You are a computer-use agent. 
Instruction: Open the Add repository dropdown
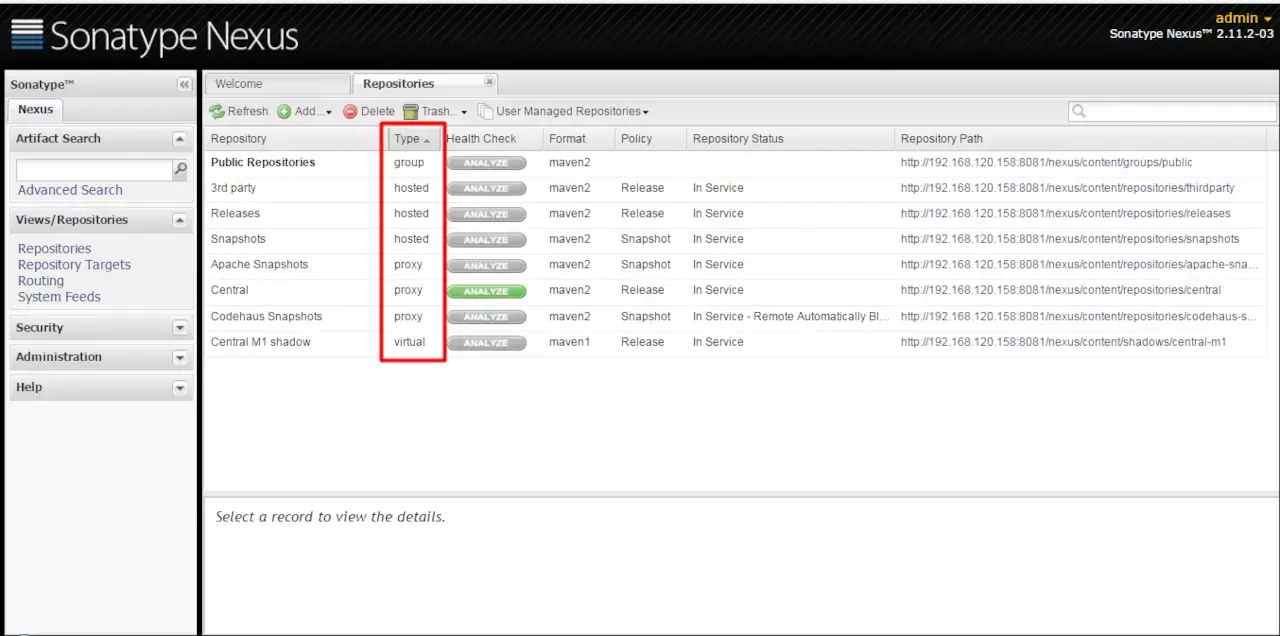[304, 111]
